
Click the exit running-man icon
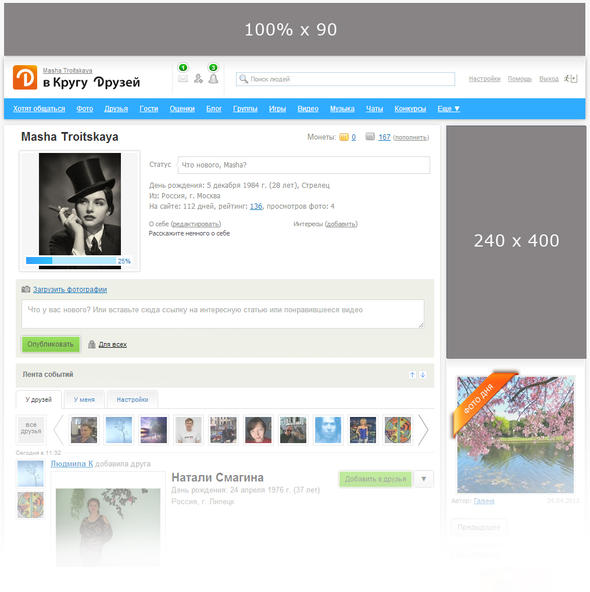pos(570,79)
